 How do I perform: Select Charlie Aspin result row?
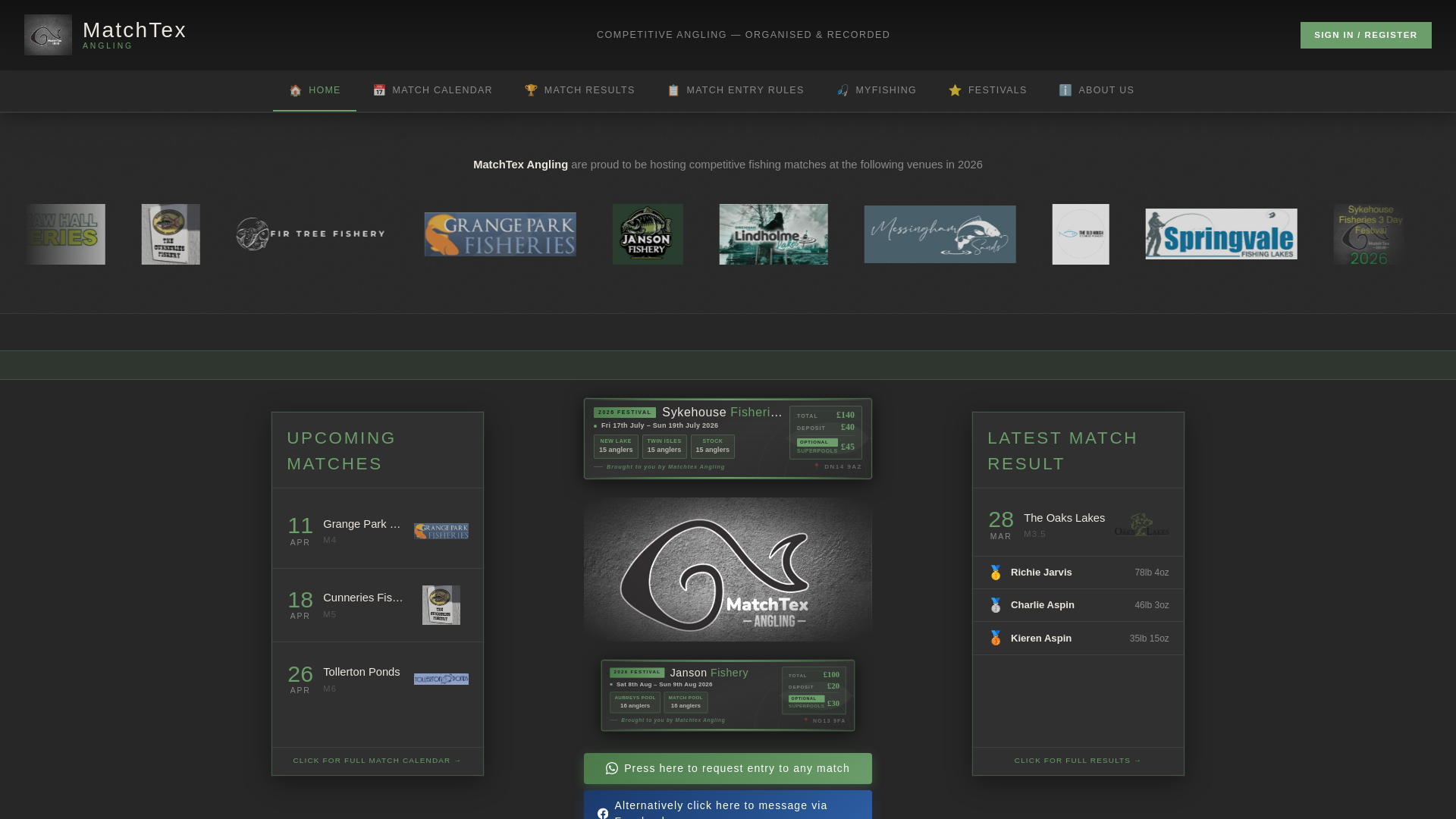point(1078,605)
